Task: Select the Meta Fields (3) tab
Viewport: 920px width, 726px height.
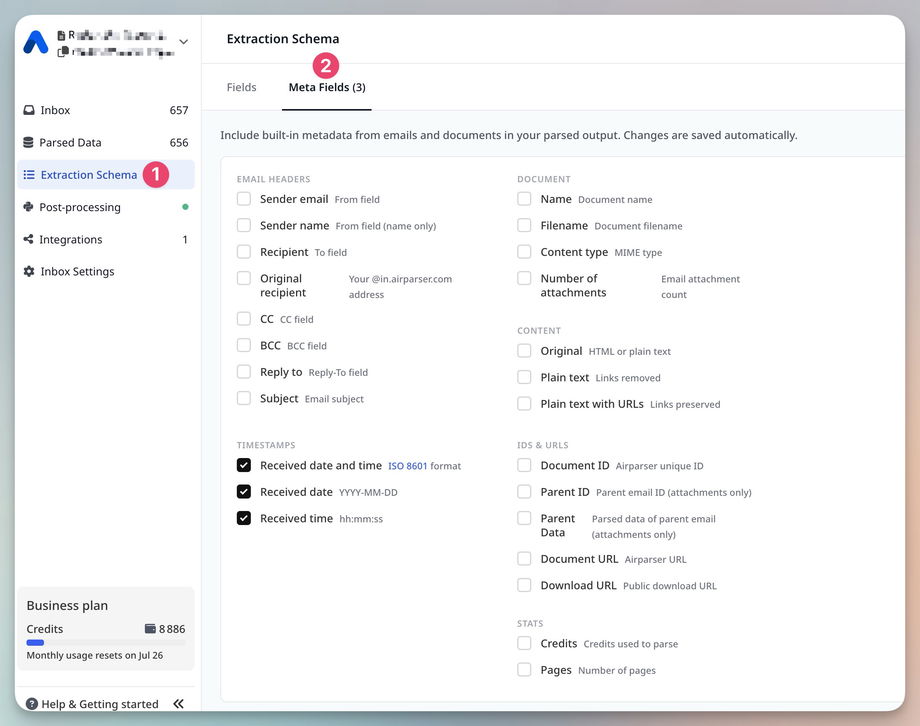Action: (327, 87)
